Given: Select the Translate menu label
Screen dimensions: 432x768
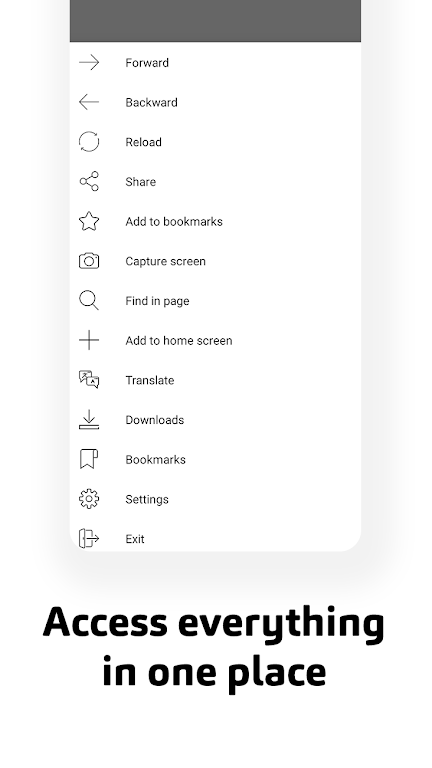Looking at the screenshot, I should pyautogui.click(x=150, y=380).
